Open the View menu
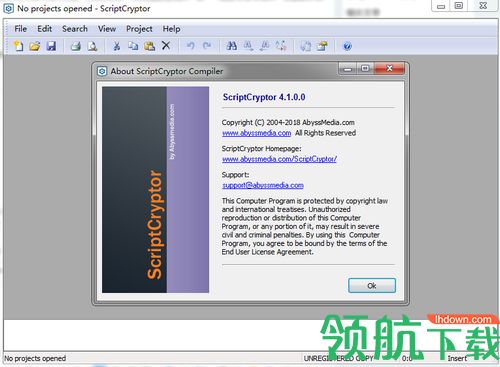Screen dimensions: 500x367 pos(107,29)
